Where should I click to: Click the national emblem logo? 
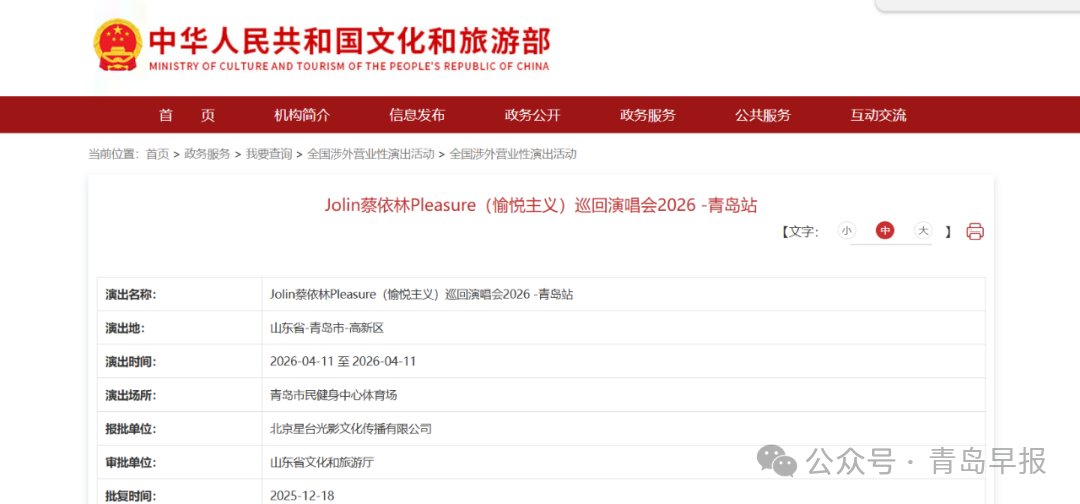click(x=117, y=45)
